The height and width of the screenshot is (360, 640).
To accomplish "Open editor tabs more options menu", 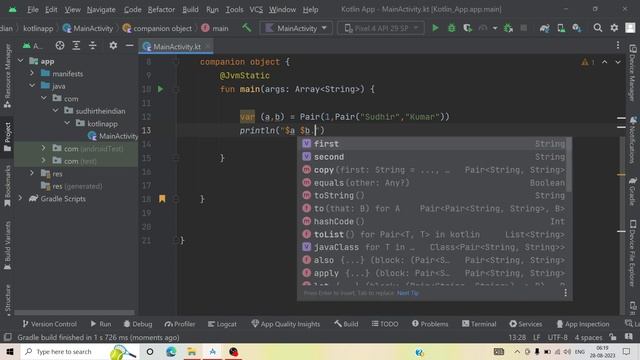I will [x=618, y=45].
